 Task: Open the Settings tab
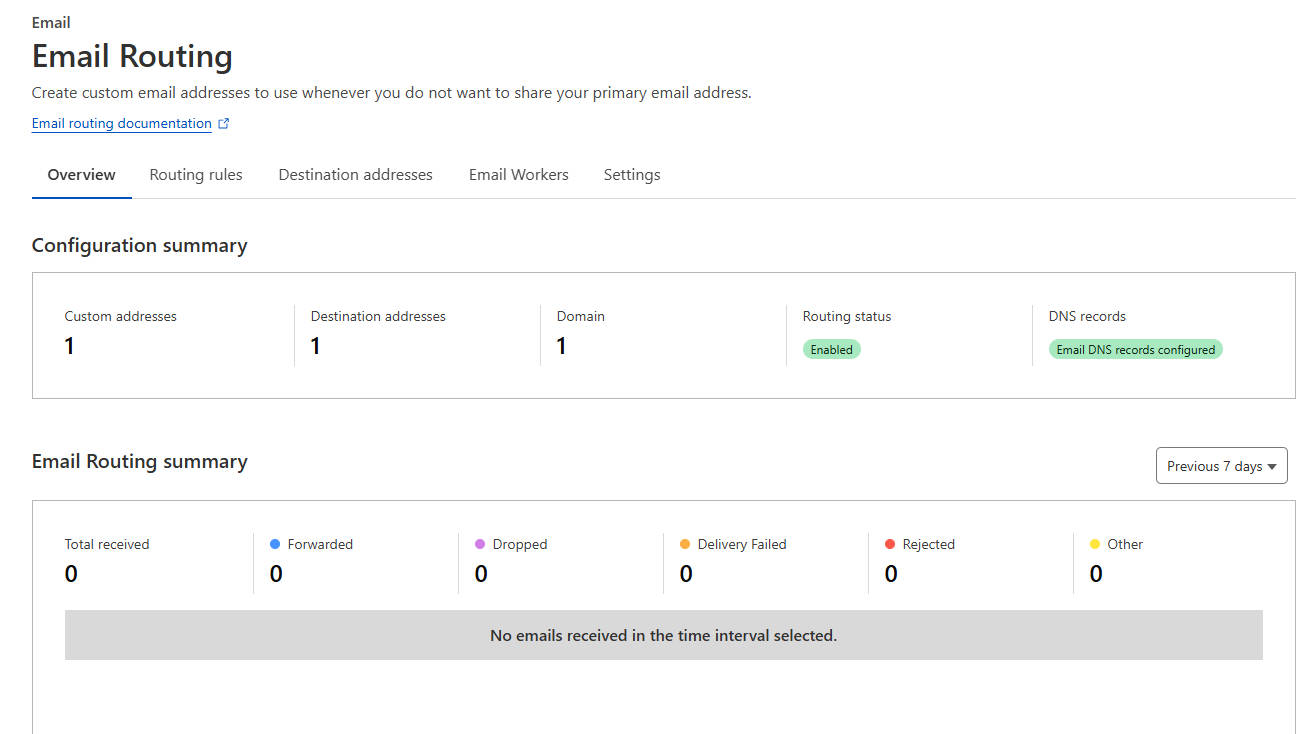pyautogui.click(x=632, y=175)
